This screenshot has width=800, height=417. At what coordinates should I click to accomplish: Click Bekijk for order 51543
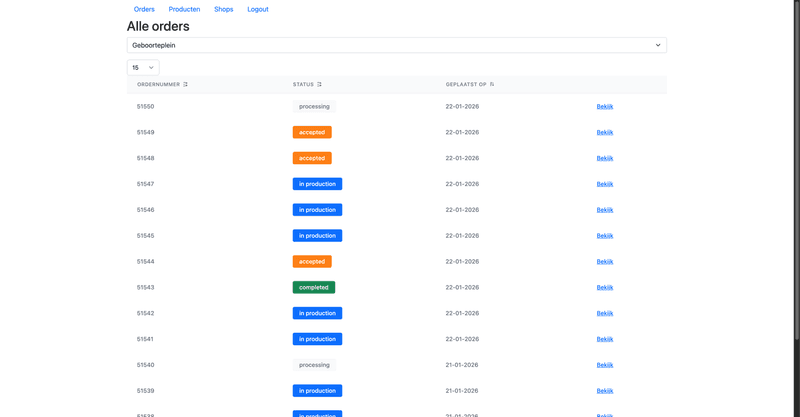click(x=605, y=287)
